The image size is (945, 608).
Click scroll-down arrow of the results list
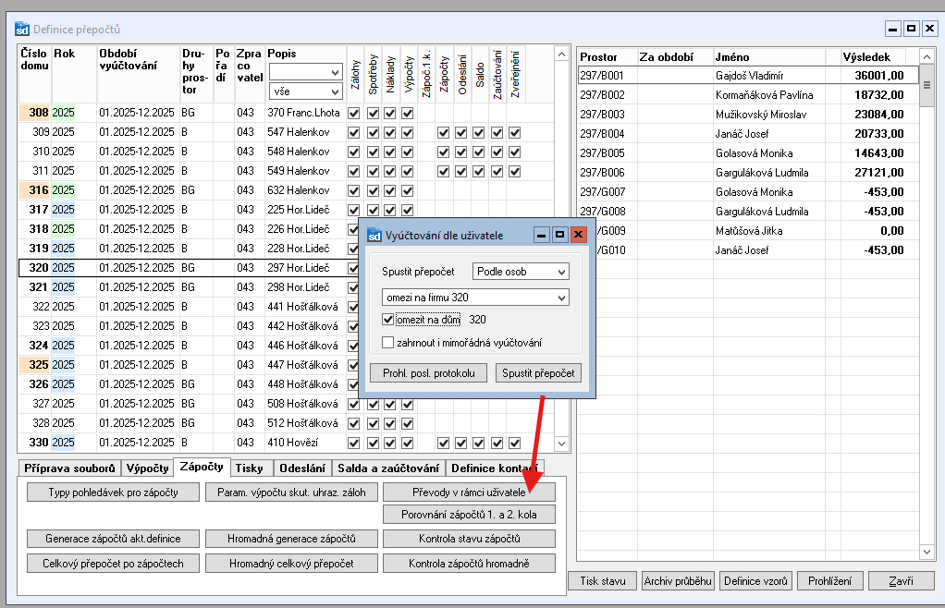click(x=927, y=551)
